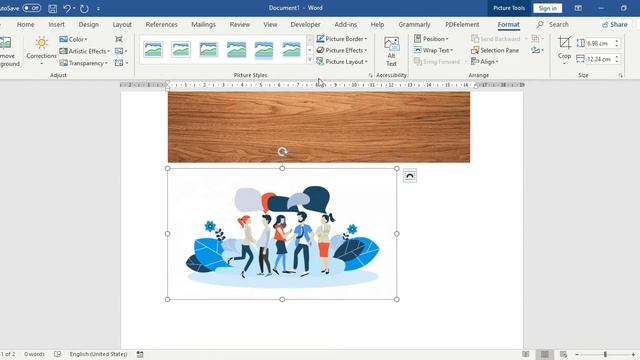Switch to Print Layout view in status bar
Screen dimensions: 640x360
[544, 354]
